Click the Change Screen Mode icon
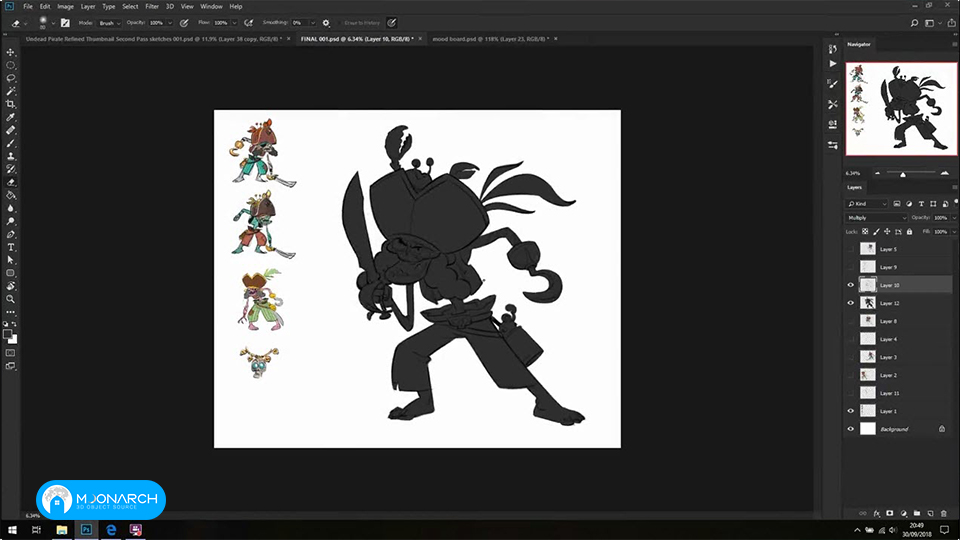960x540 pixels. point(10,366)
